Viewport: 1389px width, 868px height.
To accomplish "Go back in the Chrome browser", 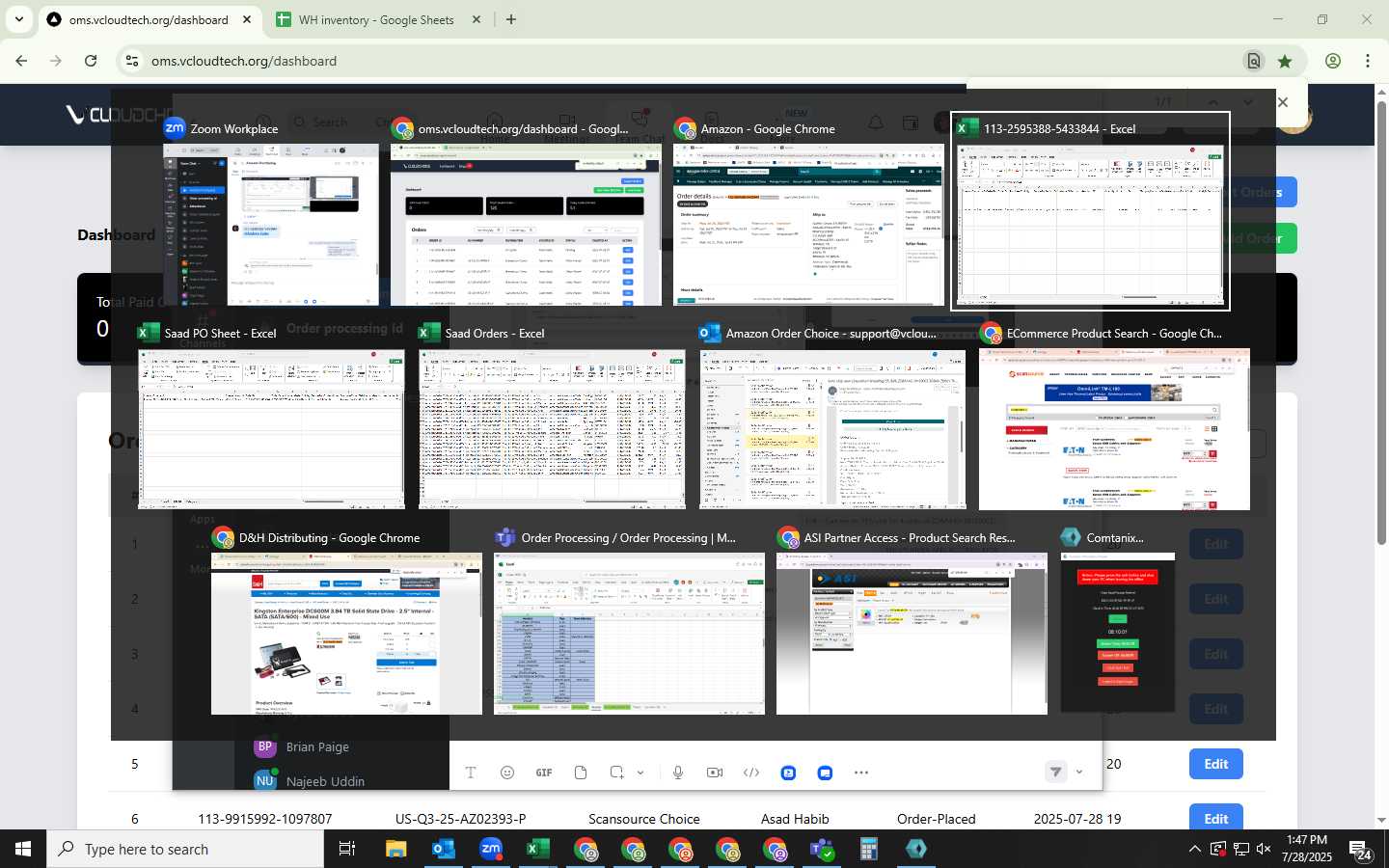I will [21, 61].
